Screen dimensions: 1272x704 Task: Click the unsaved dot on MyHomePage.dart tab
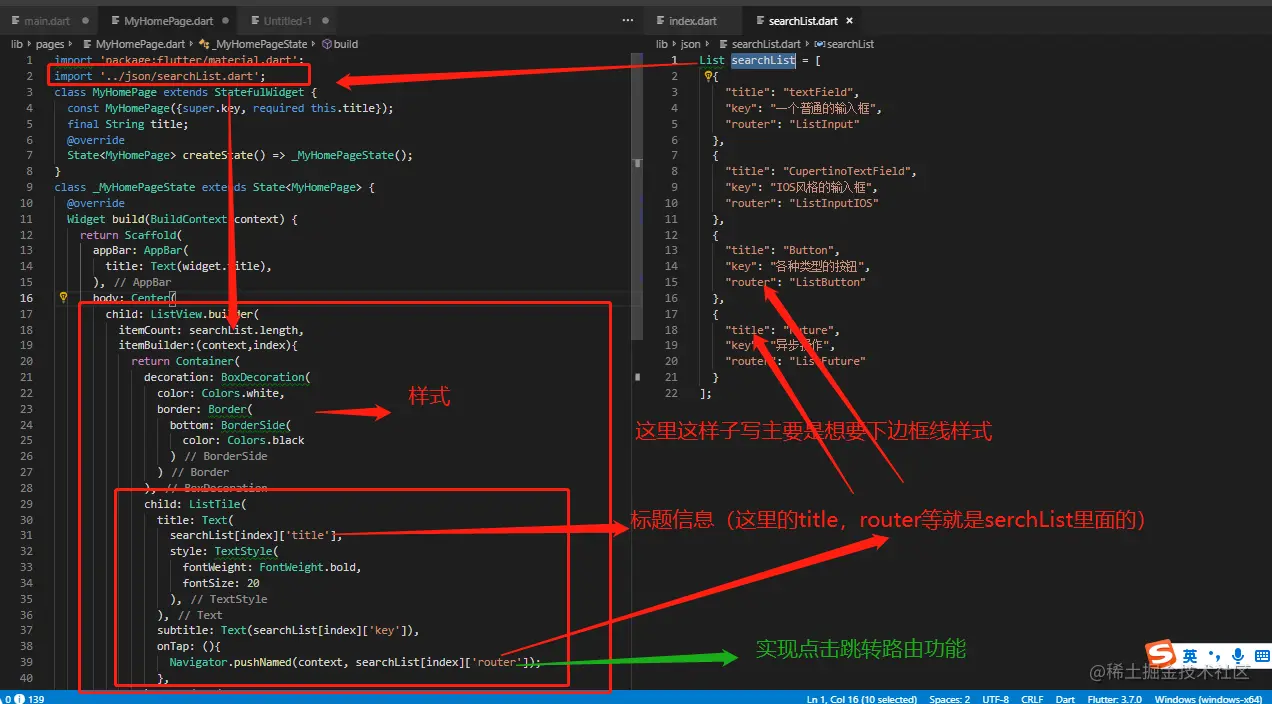tap(225, 20)
